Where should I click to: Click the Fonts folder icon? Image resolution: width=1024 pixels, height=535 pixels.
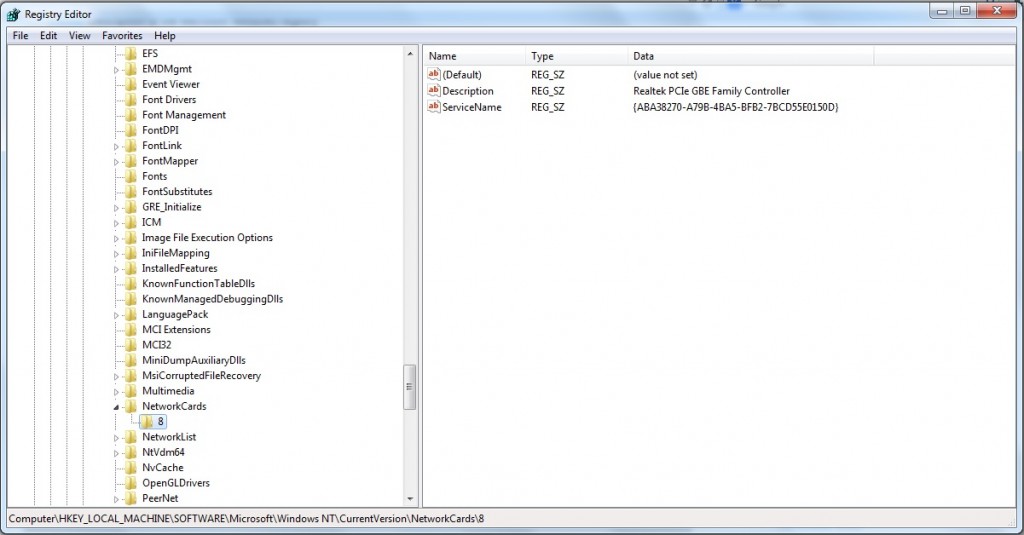(x=131, y=176)
